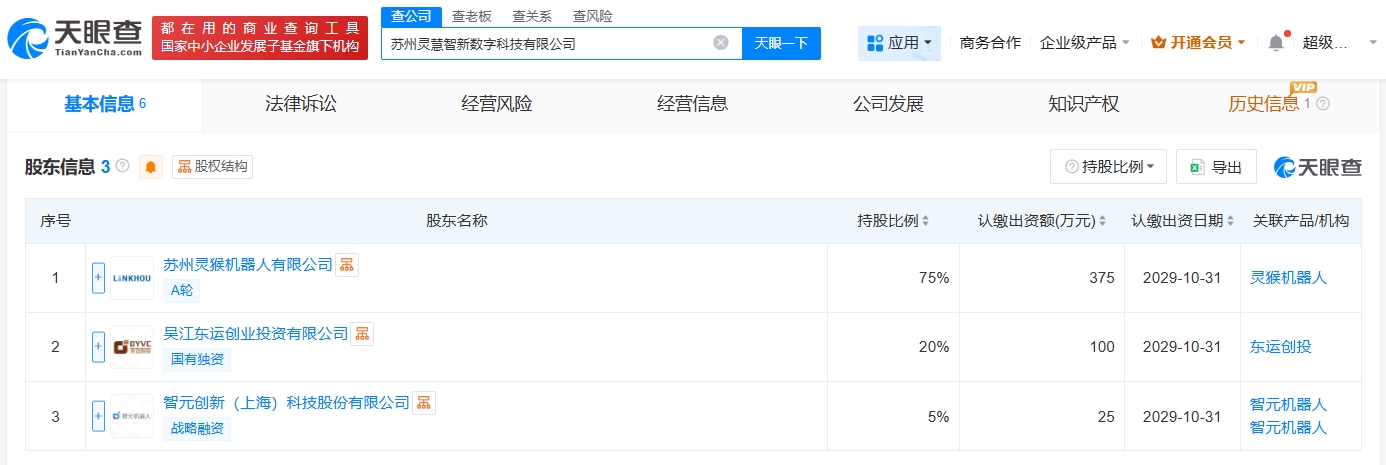Expand the row for 苏州灵猴机器人有限公司
Screen dimensions: 1386x465
tap(98, 278)
